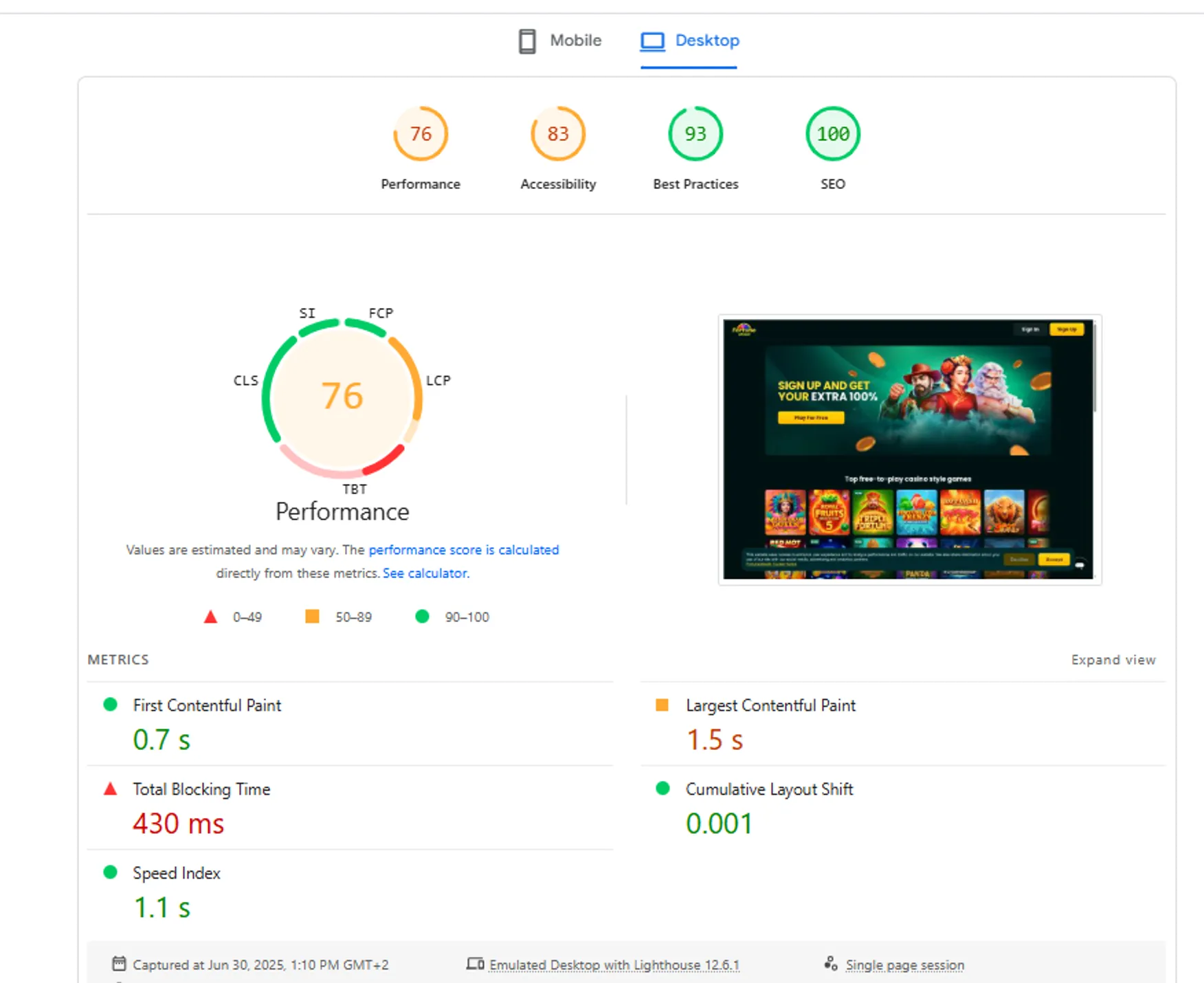The height and width of the screenshot is (983, 1204).
Task: Click the First Contentful Paint metric title
Action: 207,705
